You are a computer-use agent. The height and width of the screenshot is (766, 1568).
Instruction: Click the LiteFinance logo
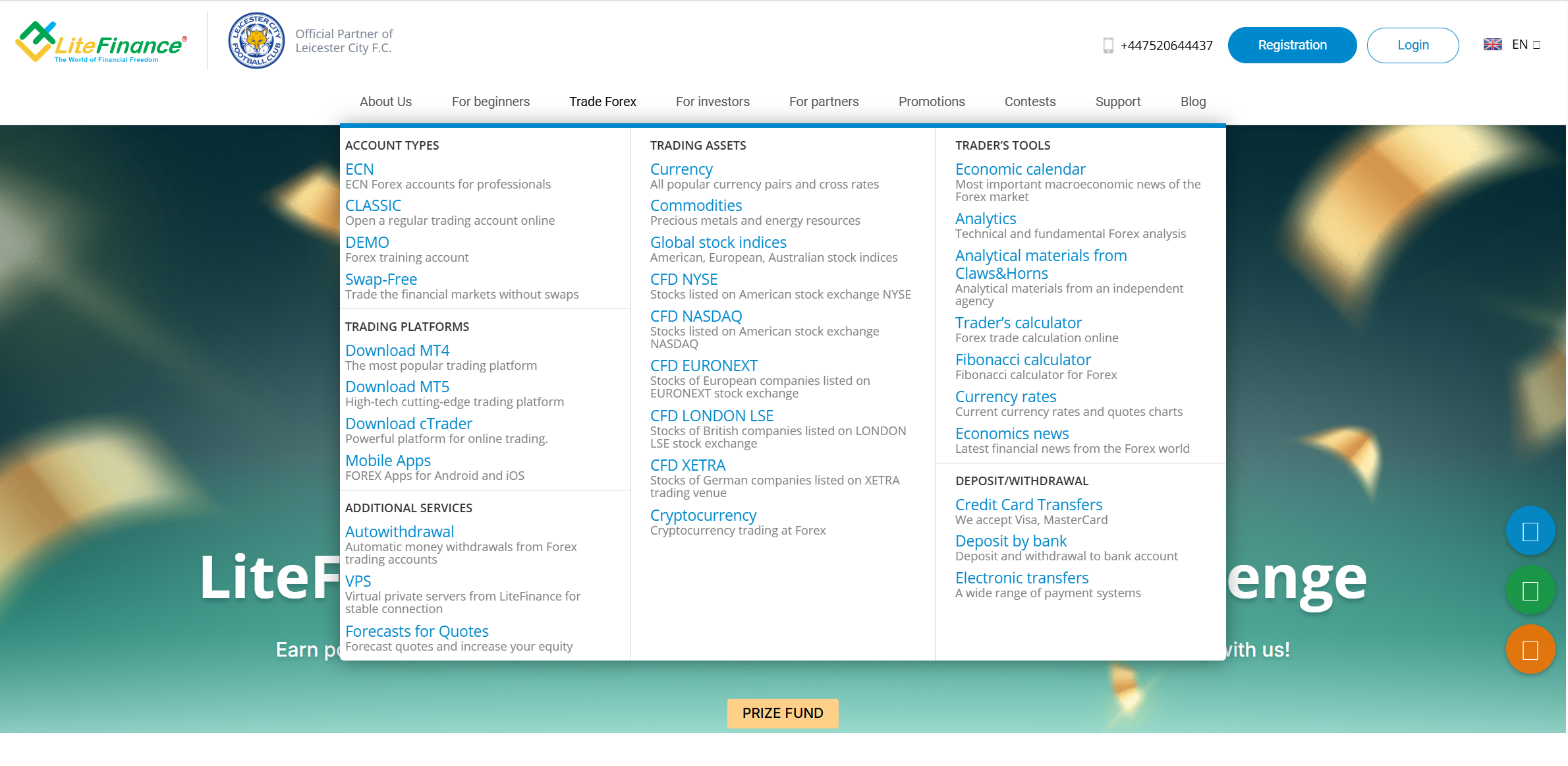coord(101,42)
